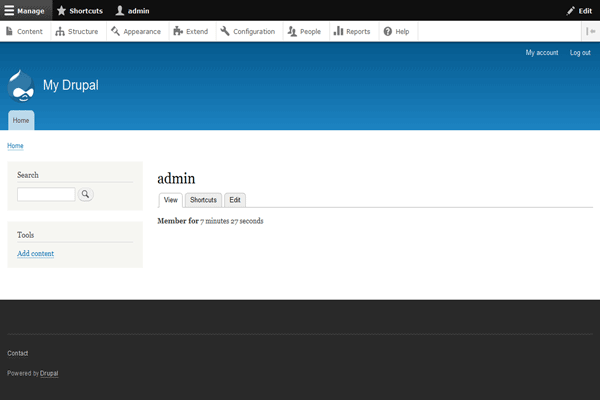Click the Manage hamburger menu icon

click(10, 10)
